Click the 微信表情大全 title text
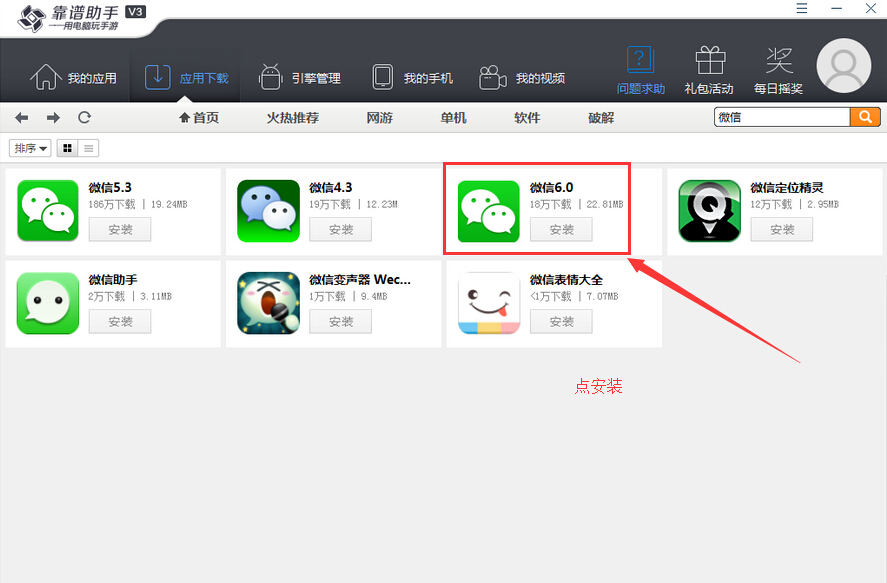 pyautogui.click(x=566, y=279)
